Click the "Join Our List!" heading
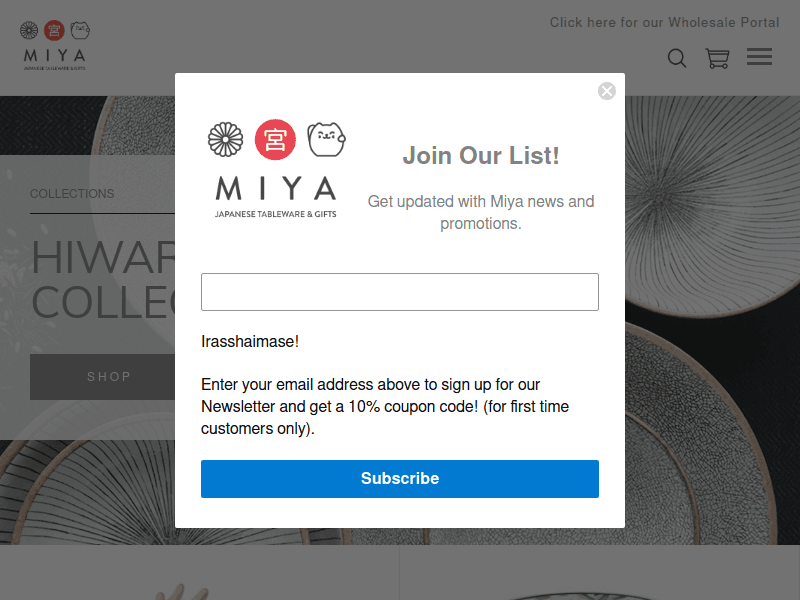 coord(481,156)
